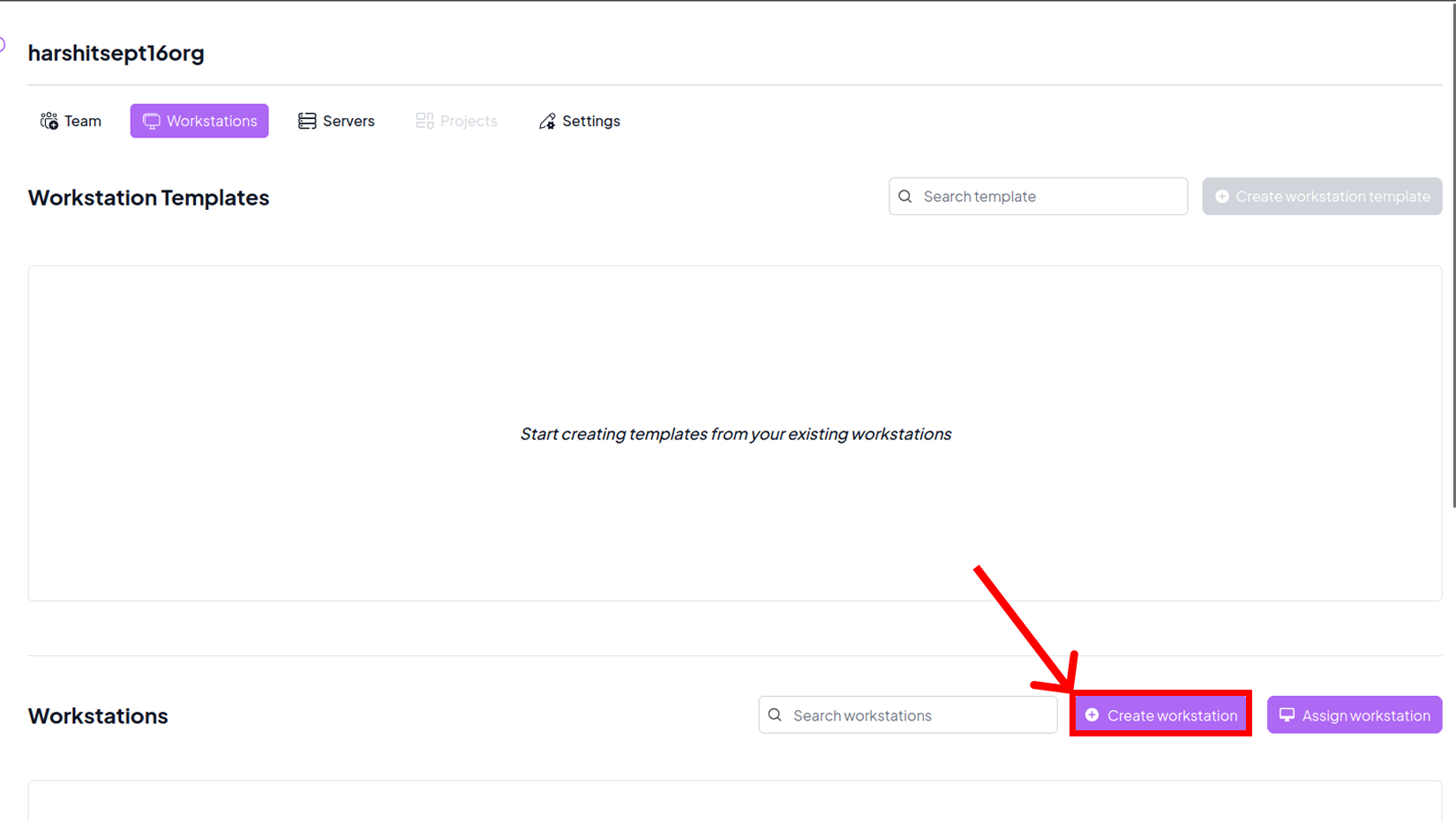Focus the Search template field
The image size is (1456, 822).
(1050, 197)
